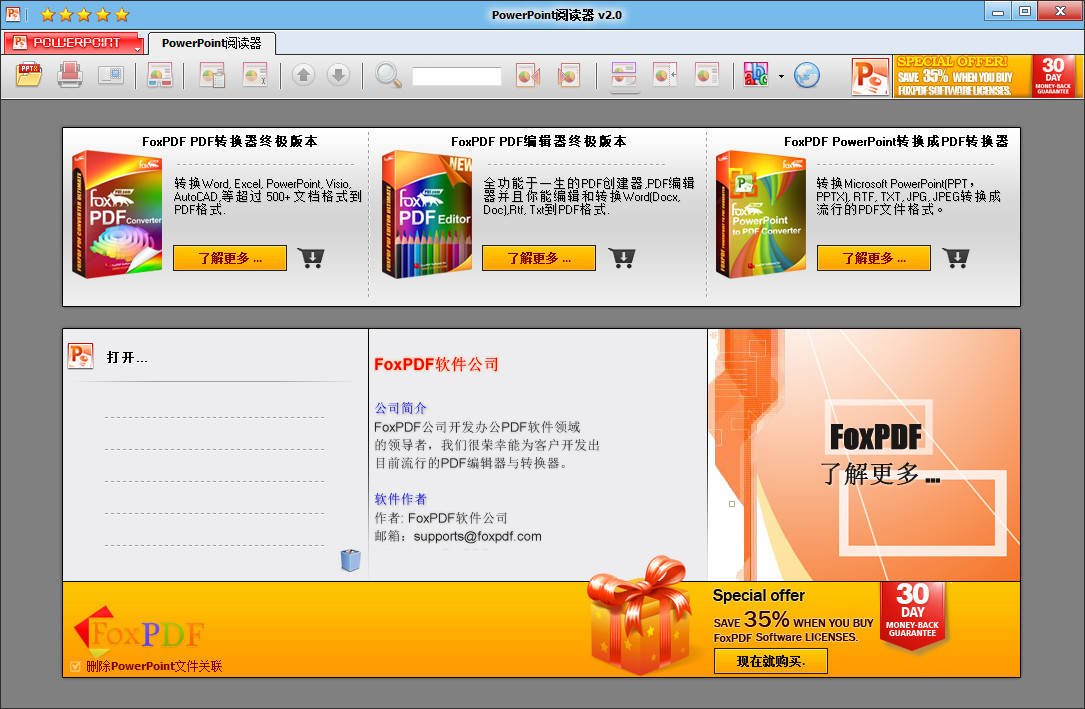
Task: Click into the toolbar search text field
Action: pyautogui.click(x=457, y=76)
